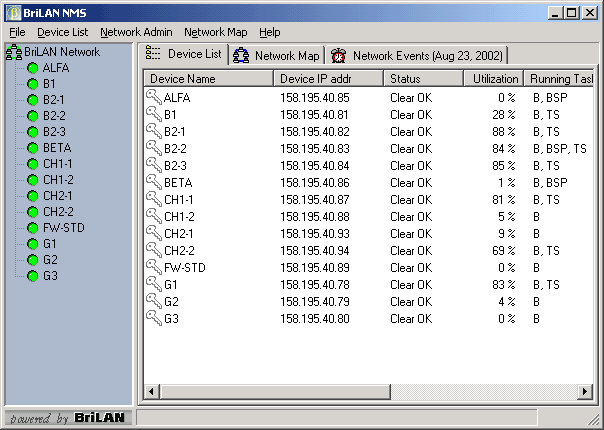Click the green status dot beside BETA

click(33, 148)
